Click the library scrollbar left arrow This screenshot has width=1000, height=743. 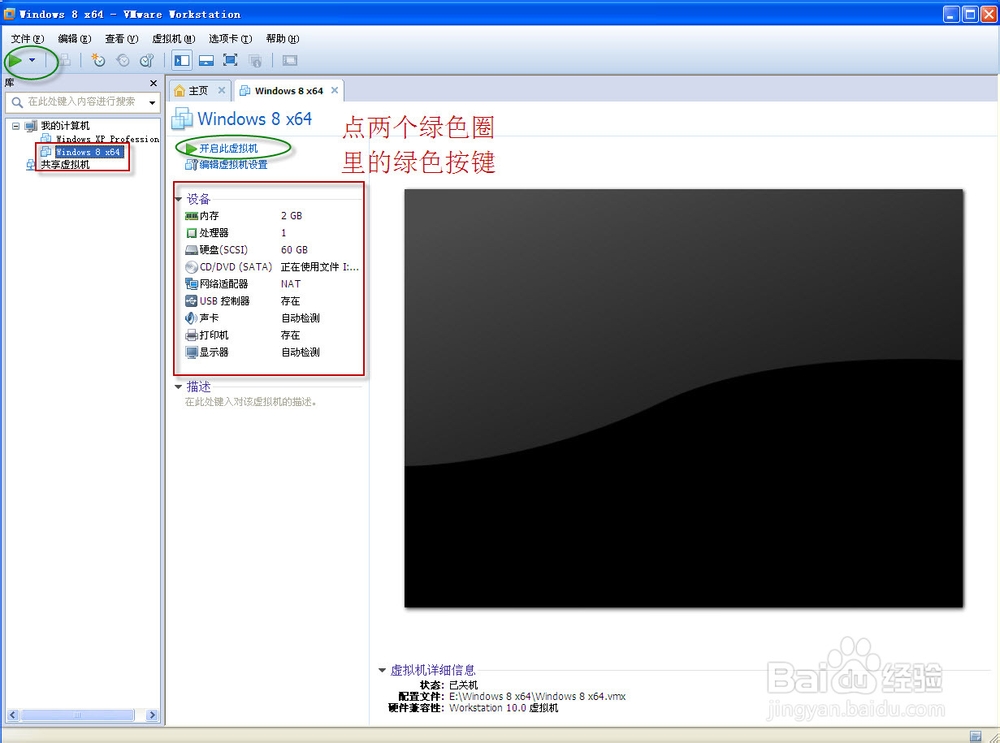13,715
